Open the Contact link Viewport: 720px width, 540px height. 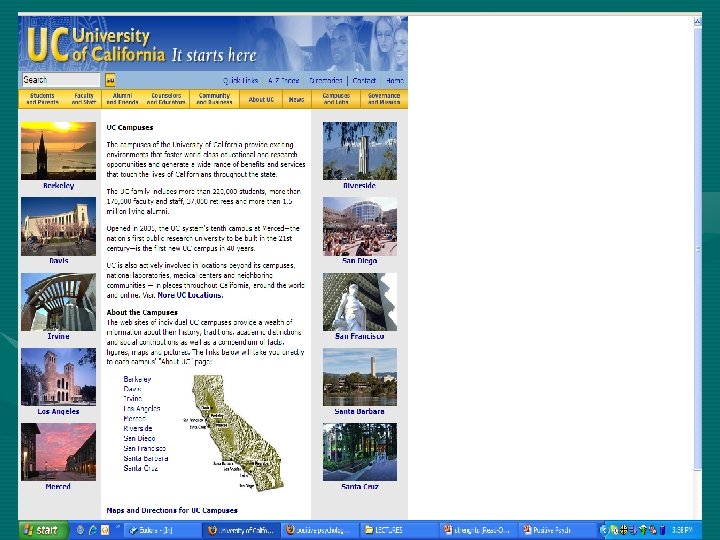[x=364, y=80]
